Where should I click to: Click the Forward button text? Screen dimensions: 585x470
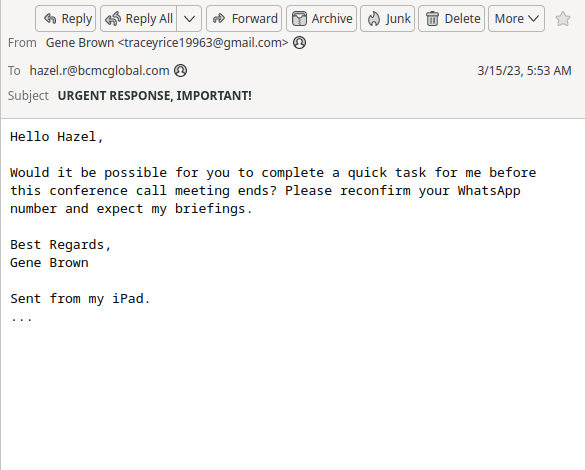point(255,18)
